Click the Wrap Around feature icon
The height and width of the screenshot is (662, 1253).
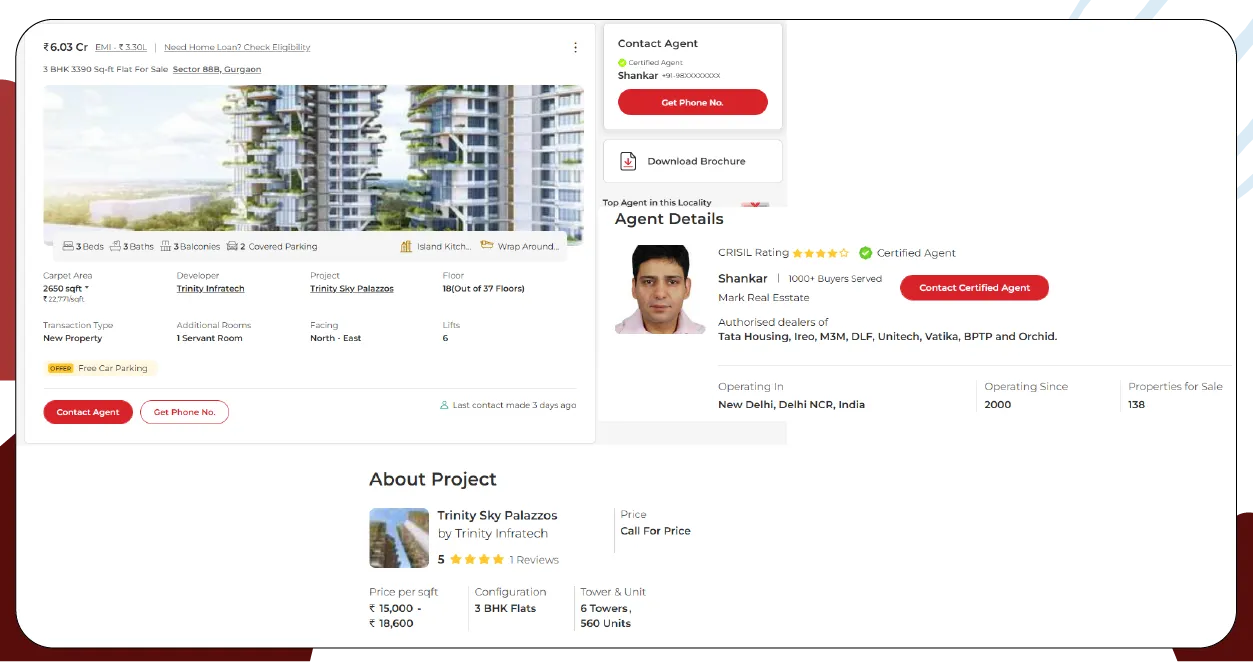tap(487, 245)
